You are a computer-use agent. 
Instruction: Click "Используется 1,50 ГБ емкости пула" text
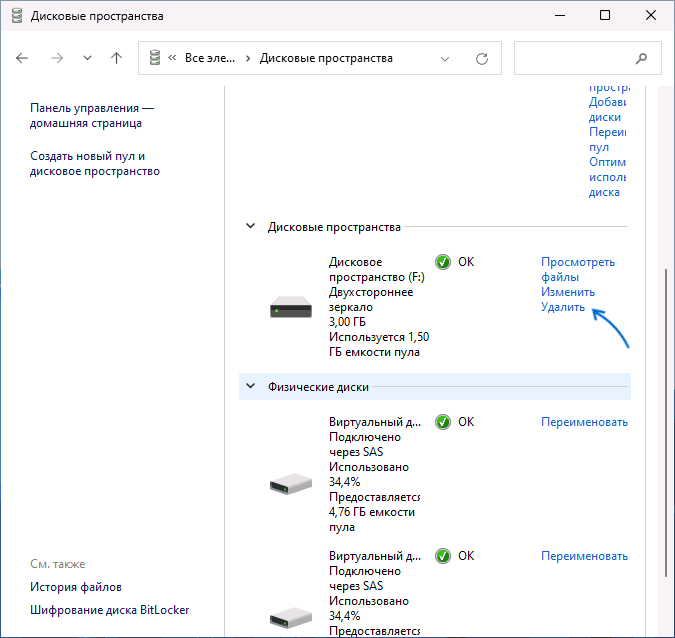379,344
